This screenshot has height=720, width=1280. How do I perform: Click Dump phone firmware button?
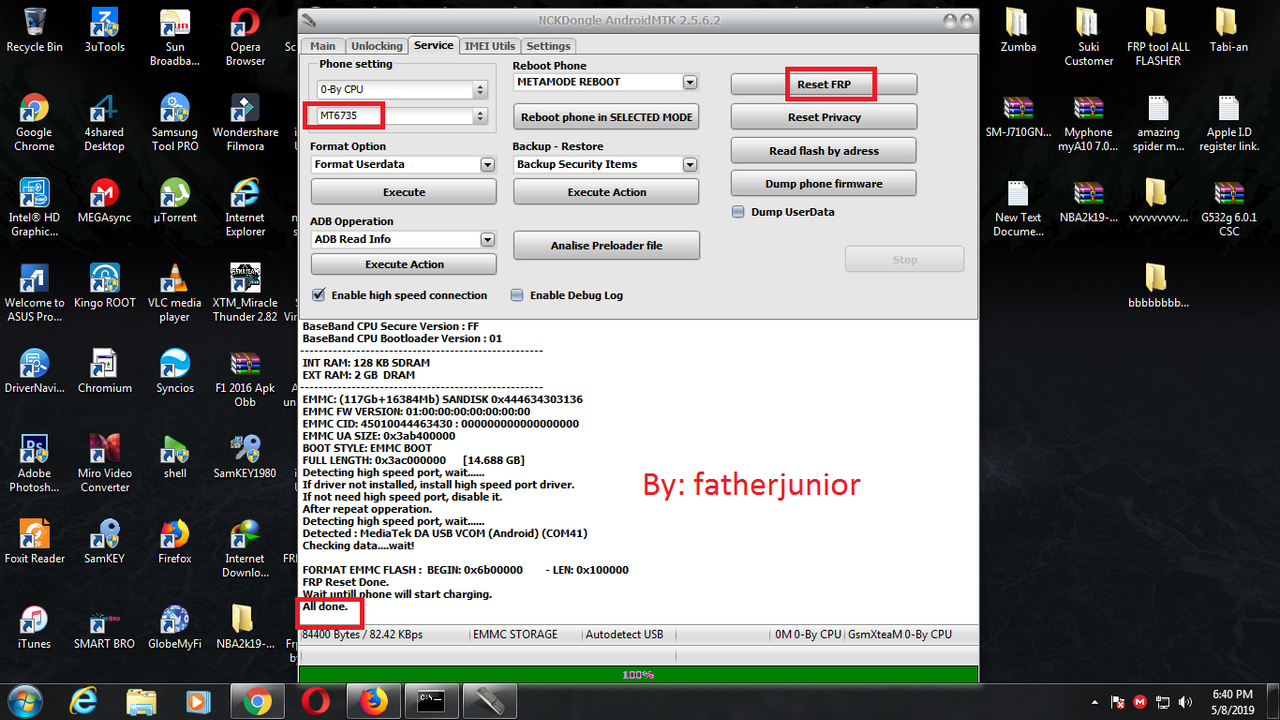pos(824,184)
